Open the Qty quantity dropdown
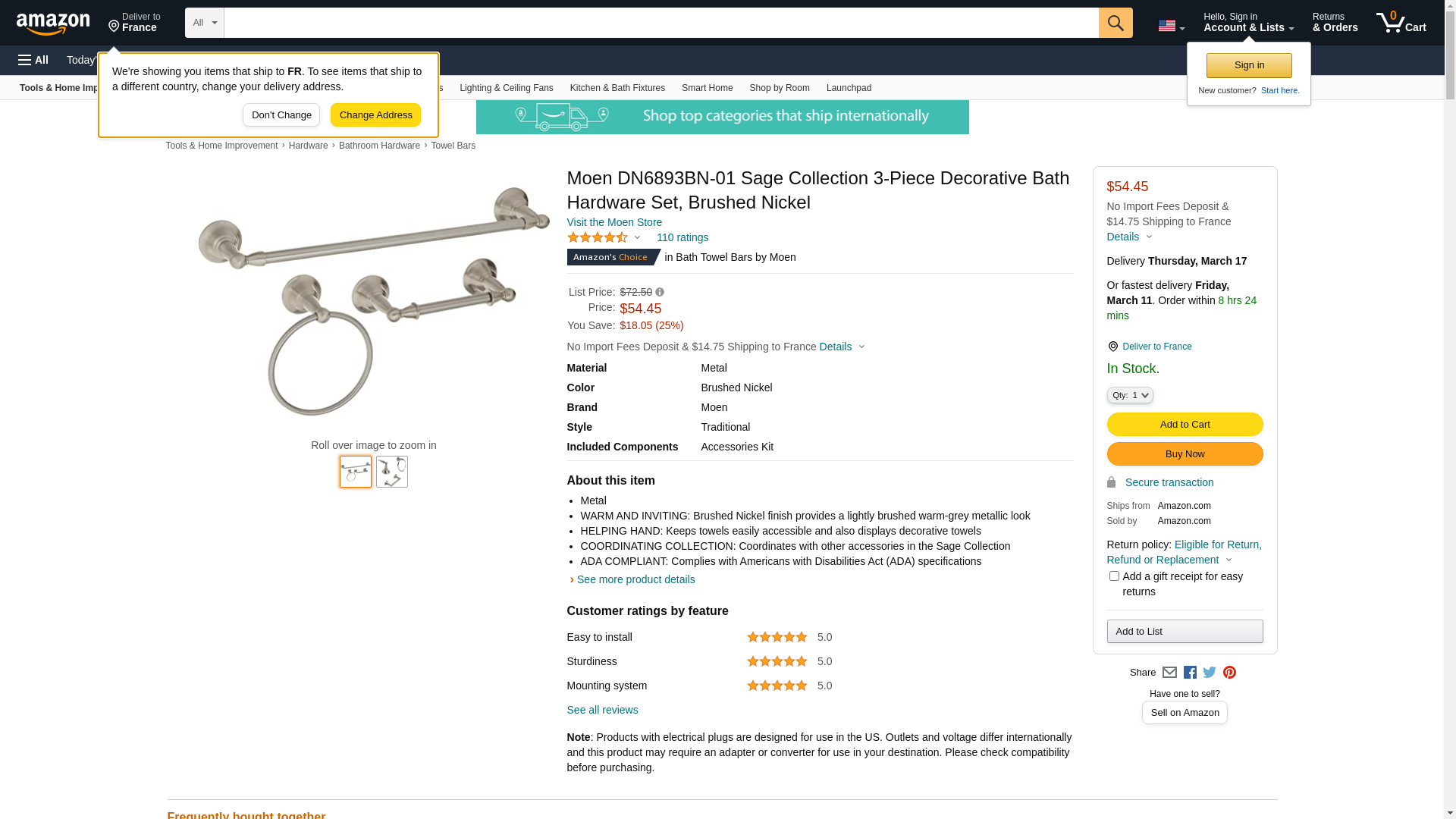This screenshot has width=1456, height=819. (1129, 395)
